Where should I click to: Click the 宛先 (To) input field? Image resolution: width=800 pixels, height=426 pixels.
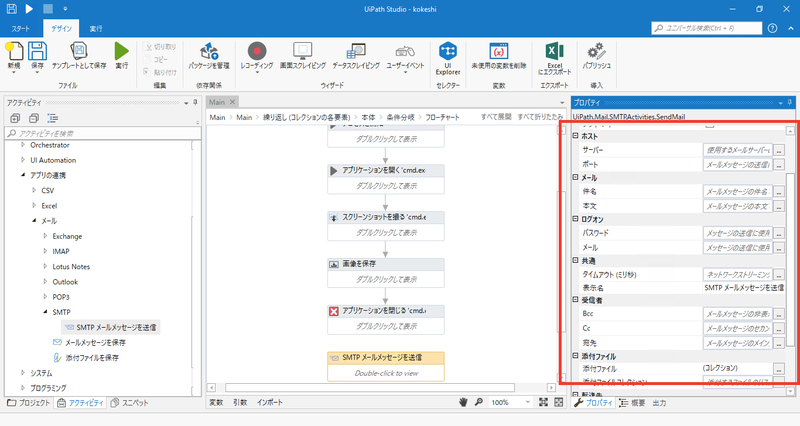click(x=738, y=343)
